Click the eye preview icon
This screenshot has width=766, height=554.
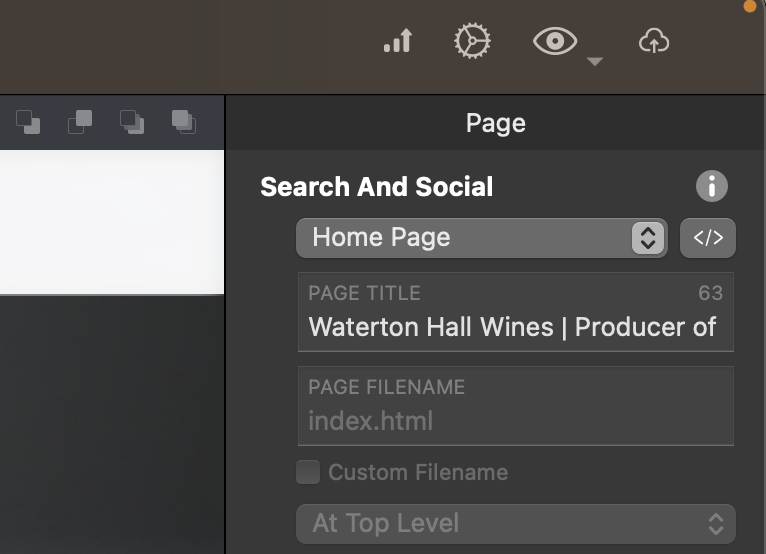point(555,42)
